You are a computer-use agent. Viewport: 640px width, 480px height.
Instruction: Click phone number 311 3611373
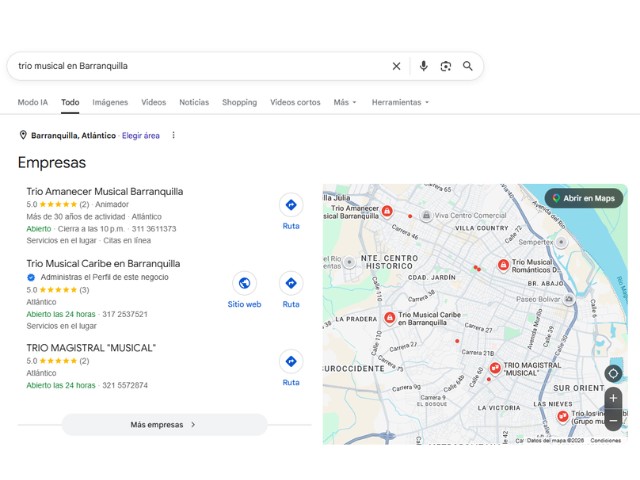click(x=154, y=229)
